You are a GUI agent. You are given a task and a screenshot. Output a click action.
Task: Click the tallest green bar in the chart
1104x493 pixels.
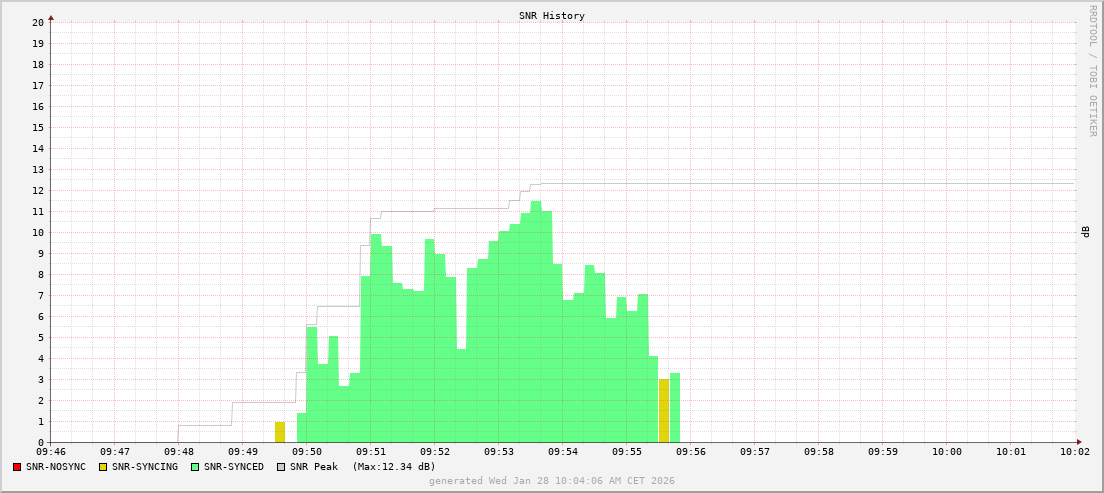click(x=536, y=320)
